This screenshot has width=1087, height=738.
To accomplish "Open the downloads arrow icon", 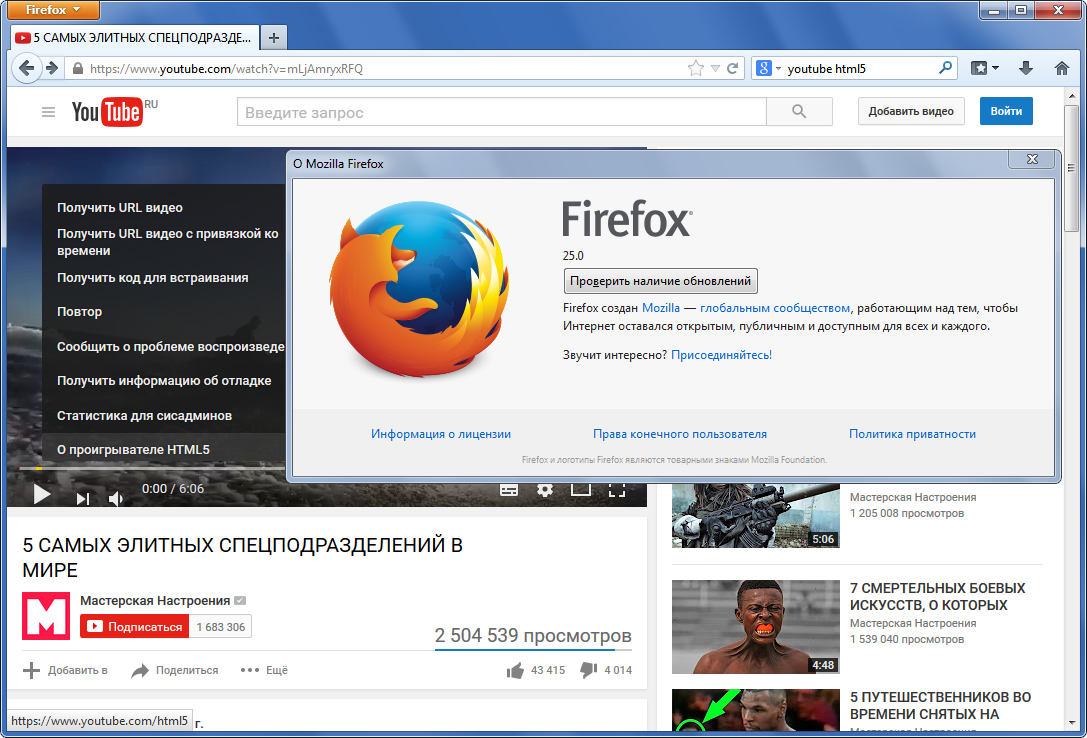I will click(1026, 68).
